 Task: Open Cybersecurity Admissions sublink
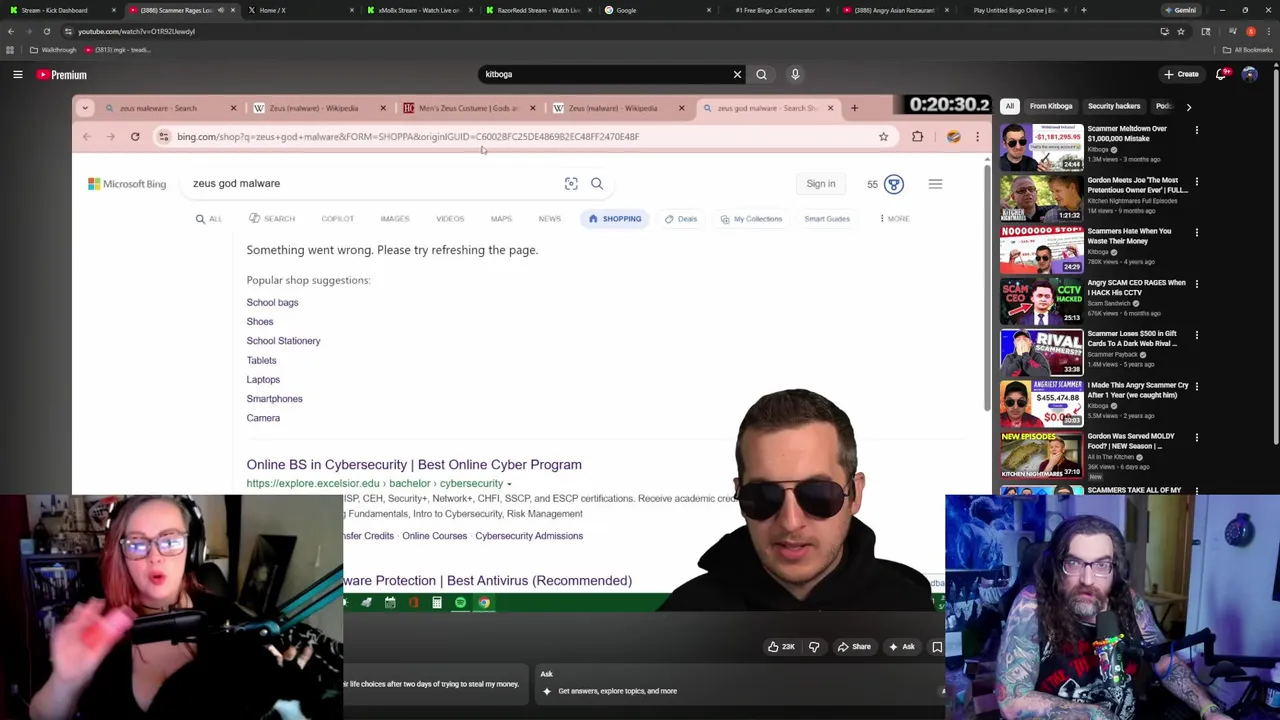(x=529, y=536)
